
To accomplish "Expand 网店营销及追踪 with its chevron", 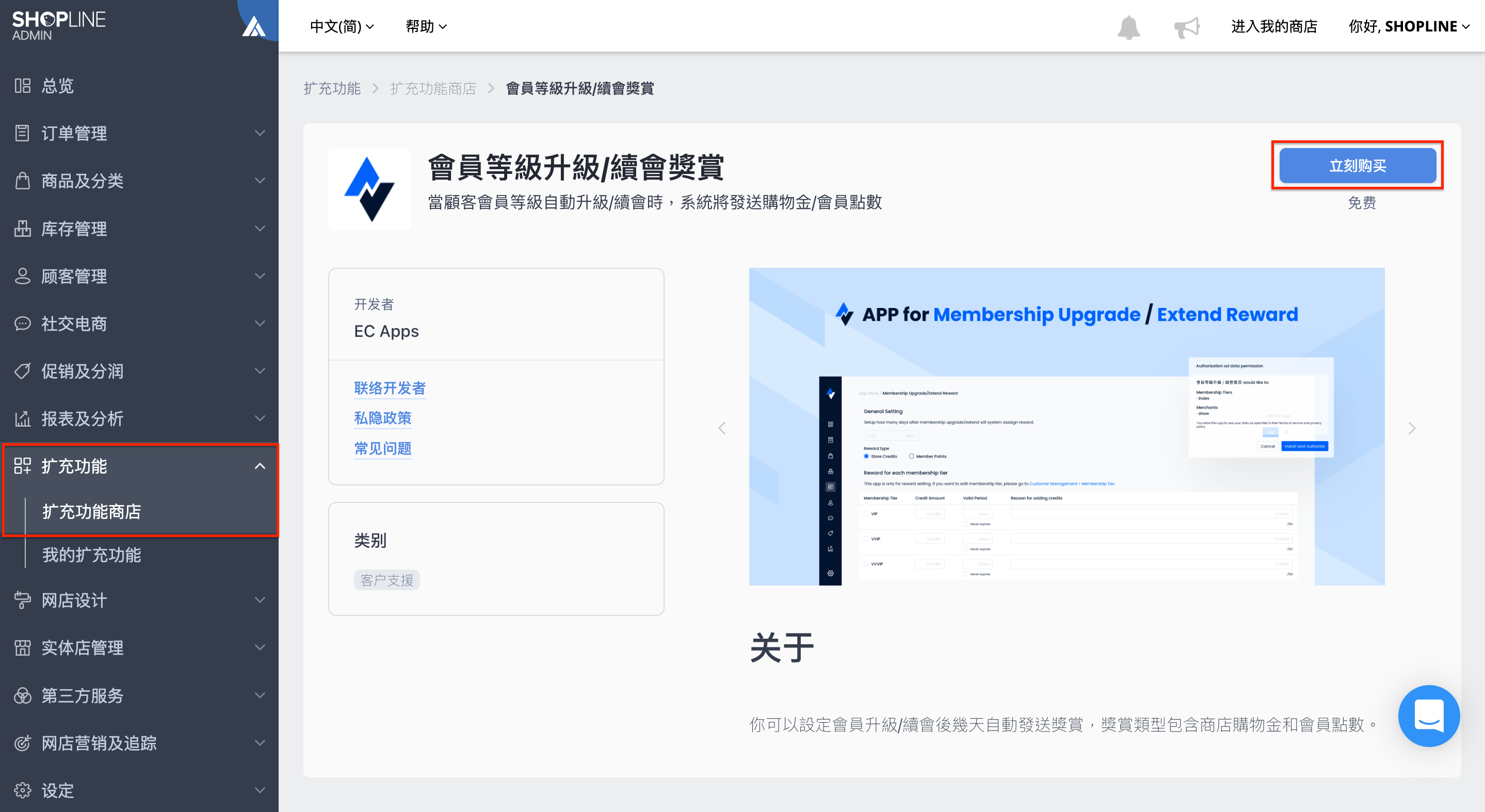I will click(260, 743).
